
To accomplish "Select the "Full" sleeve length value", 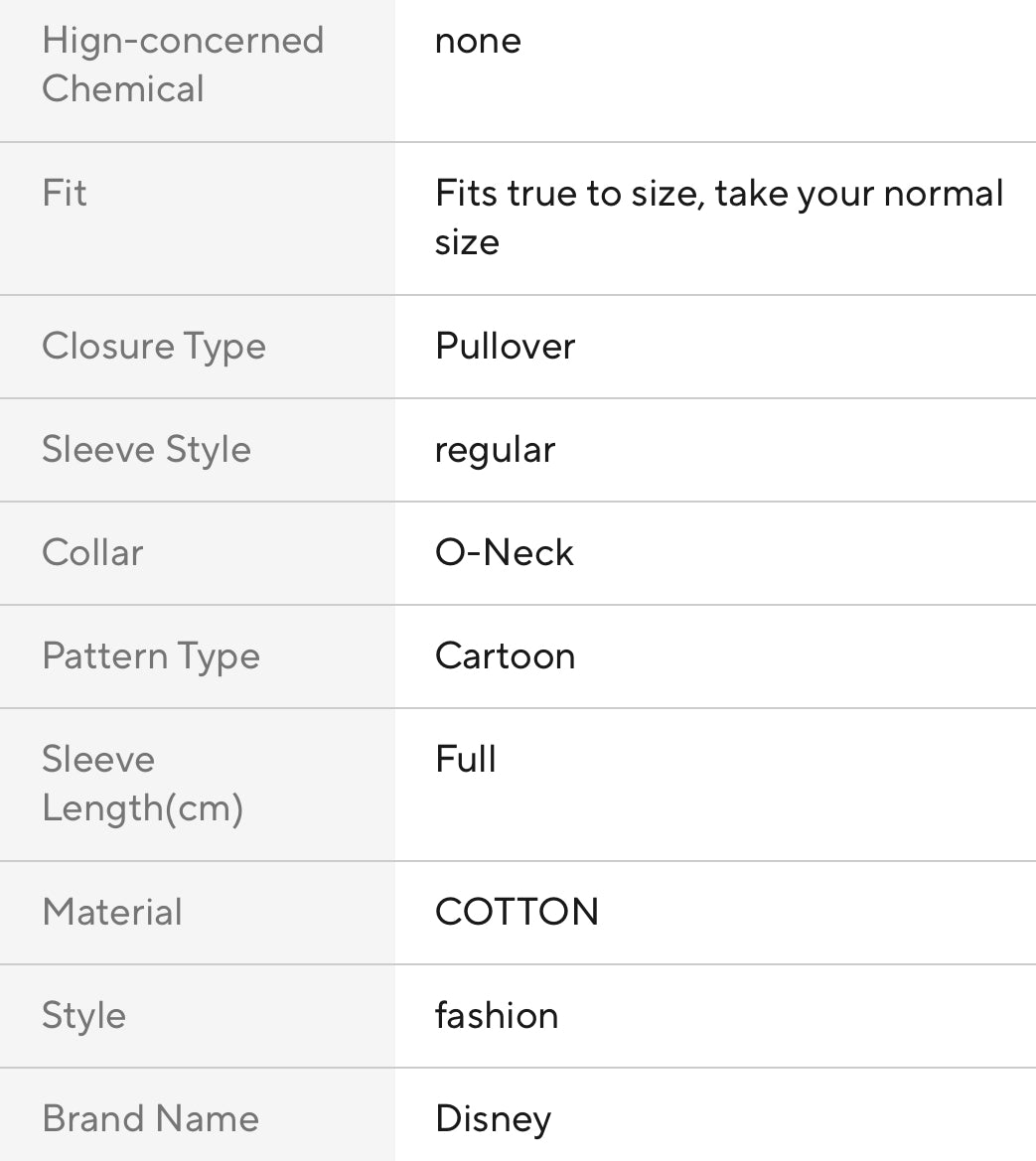I will (466, 760).
